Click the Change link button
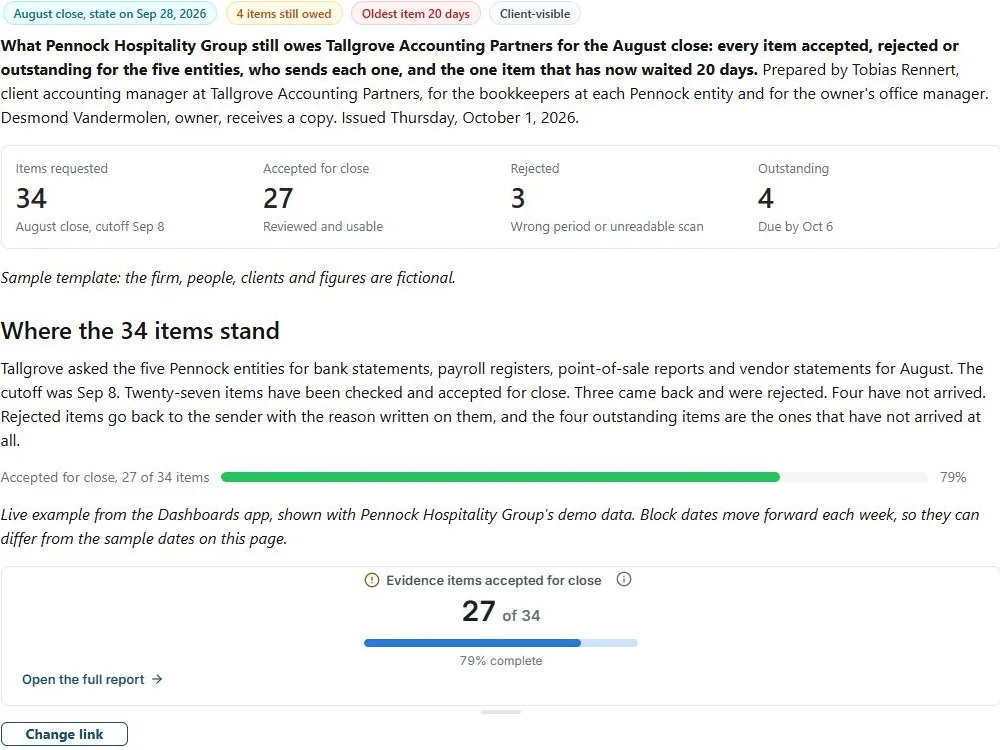 tap(64, 734)
